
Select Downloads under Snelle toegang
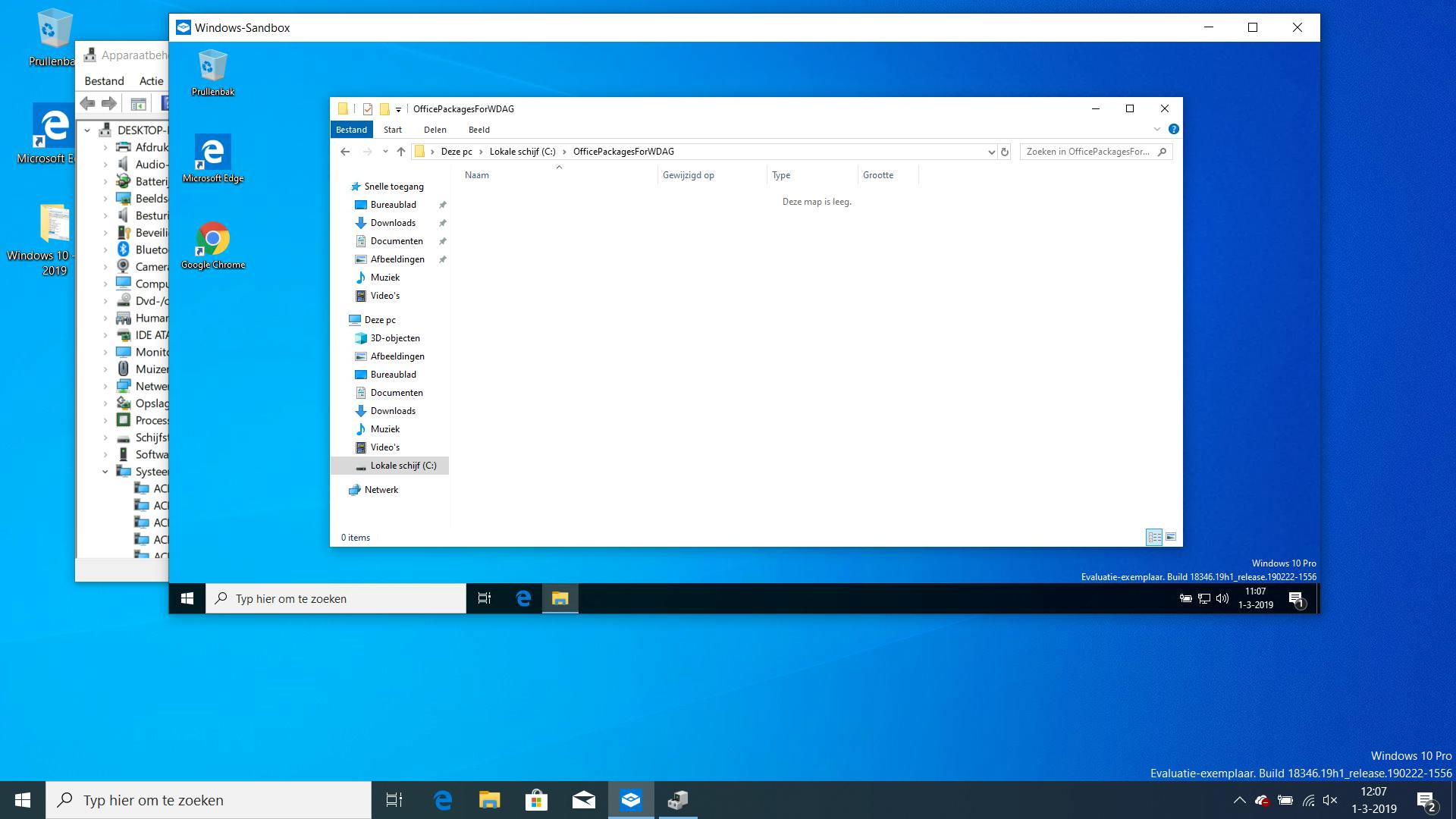pyautogui.click(x=393, y=223)
